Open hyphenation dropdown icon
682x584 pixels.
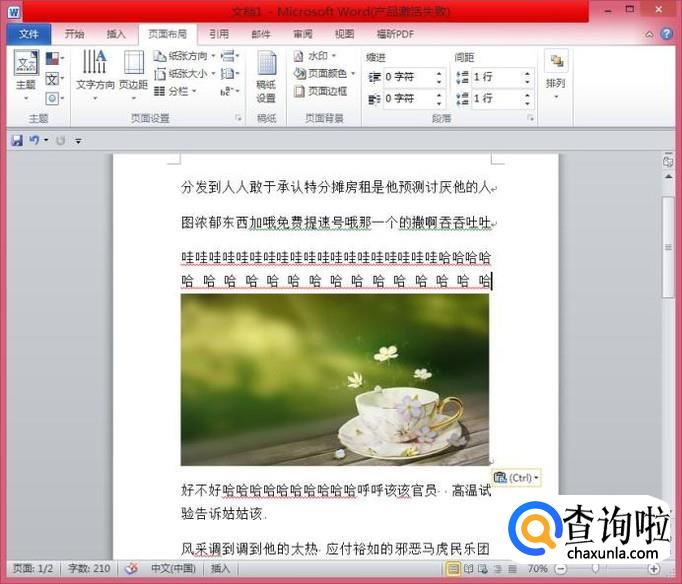(x=230, y=91)
